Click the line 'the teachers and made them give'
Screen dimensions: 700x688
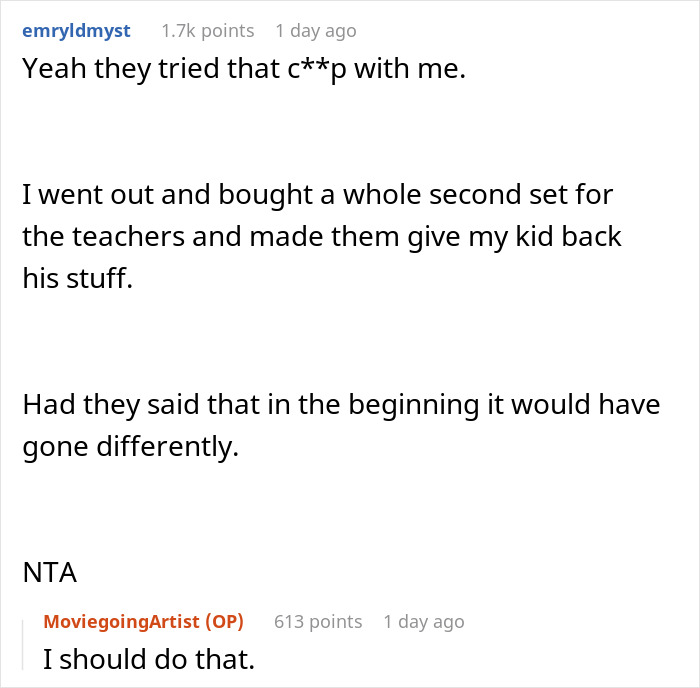pos(321,237)
